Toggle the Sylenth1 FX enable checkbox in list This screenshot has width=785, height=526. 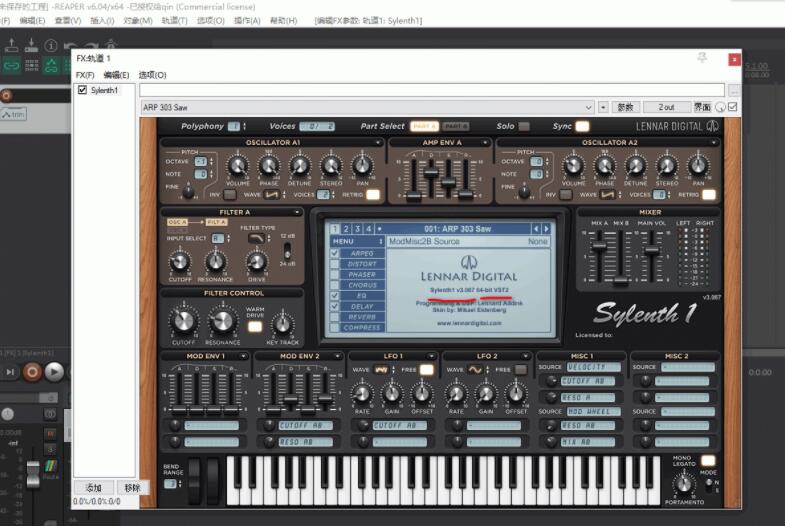83,90
